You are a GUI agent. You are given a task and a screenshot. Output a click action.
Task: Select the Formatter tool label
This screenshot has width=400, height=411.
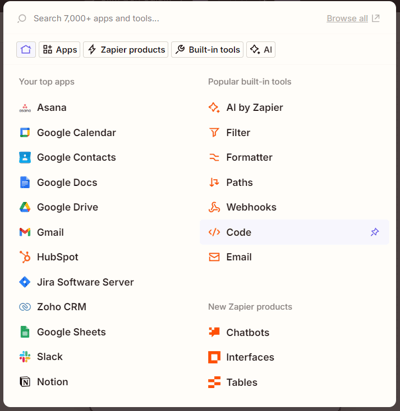tap(249, 157)
